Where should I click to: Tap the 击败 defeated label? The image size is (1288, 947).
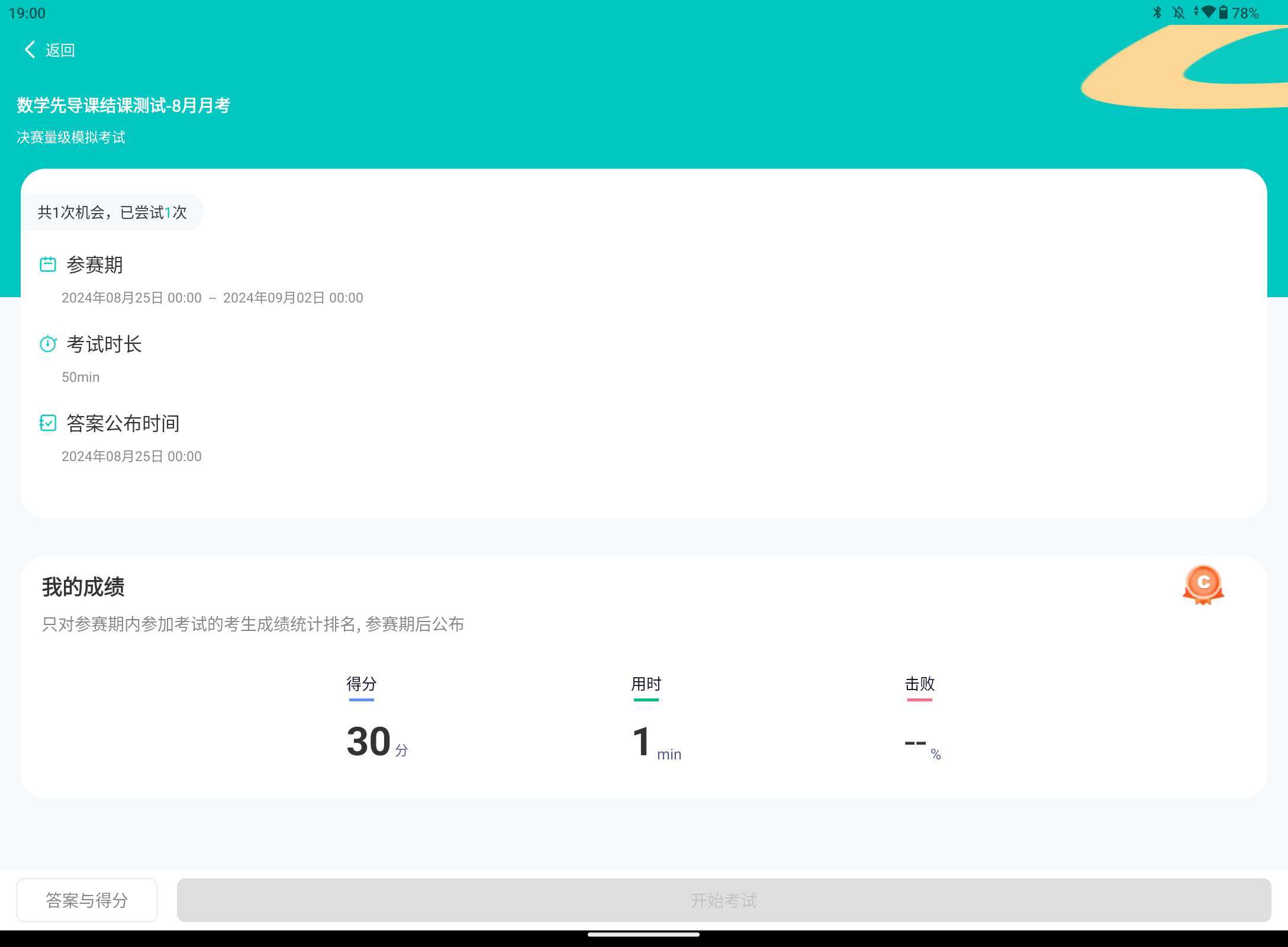point(920,684)
